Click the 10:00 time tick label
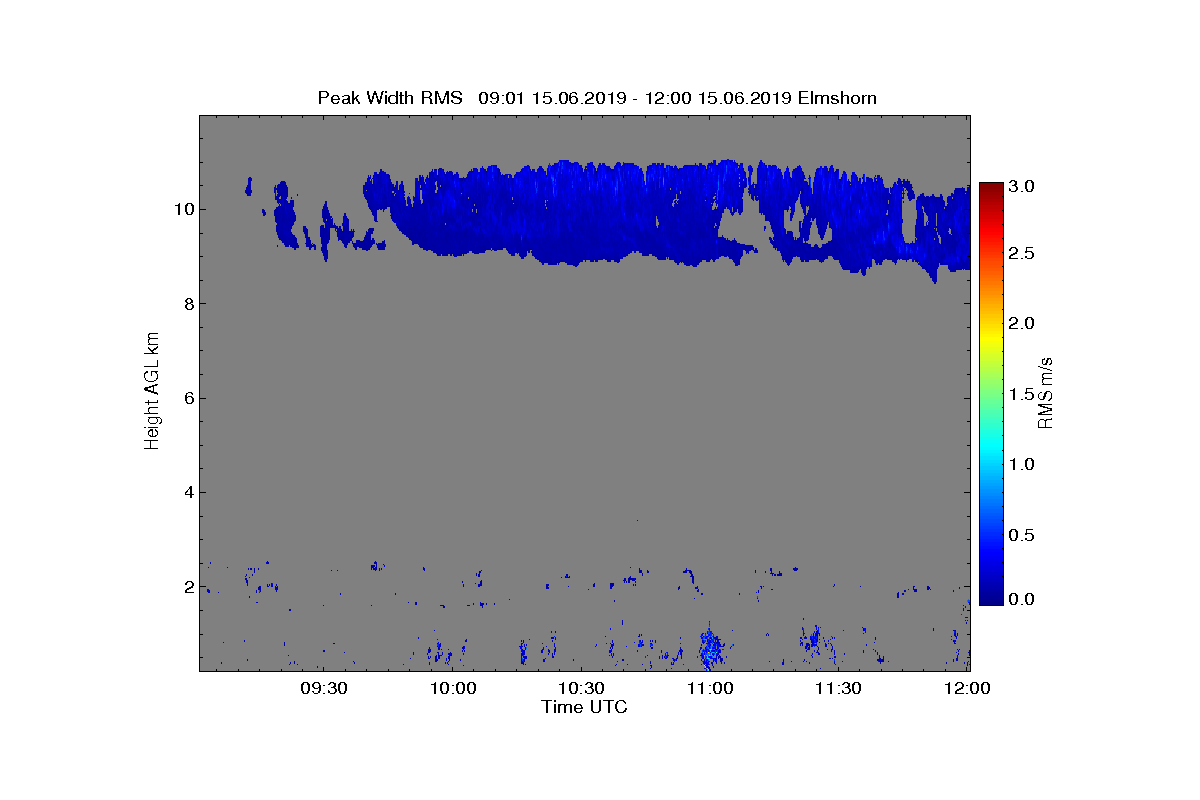This screenshot has height=800, width=1200. tap(453, 688)
